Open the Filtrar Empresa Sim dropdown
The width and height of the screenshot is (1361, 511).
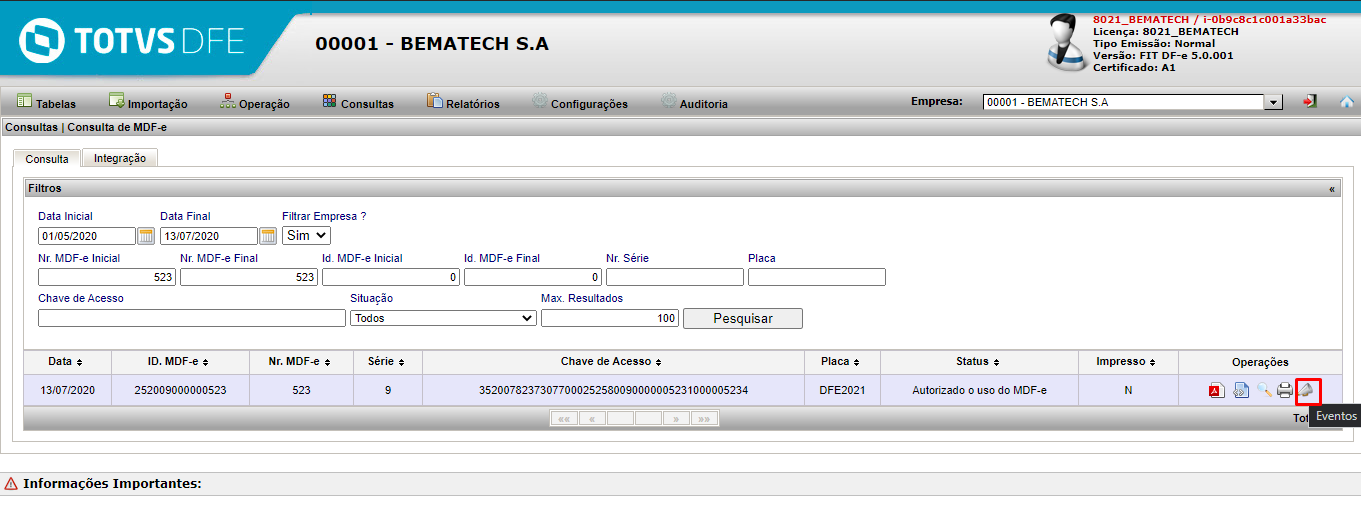[307, 236]
